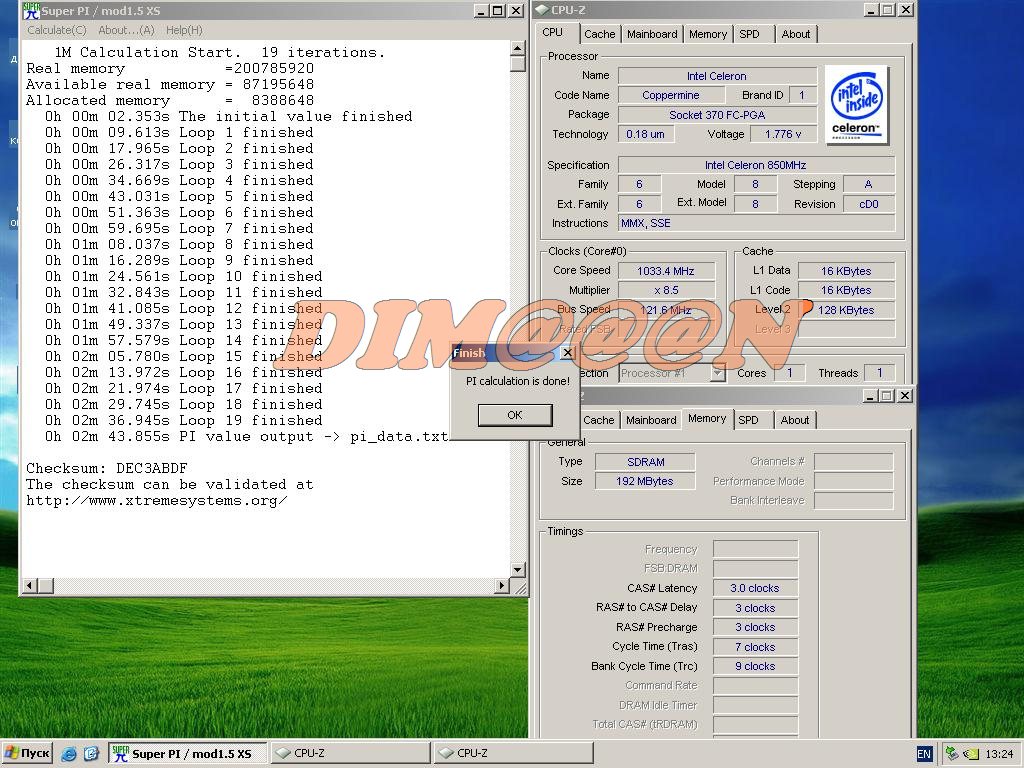Click MMX, SSE instructions field
The image size is (1024, 768).
point(756,223)
